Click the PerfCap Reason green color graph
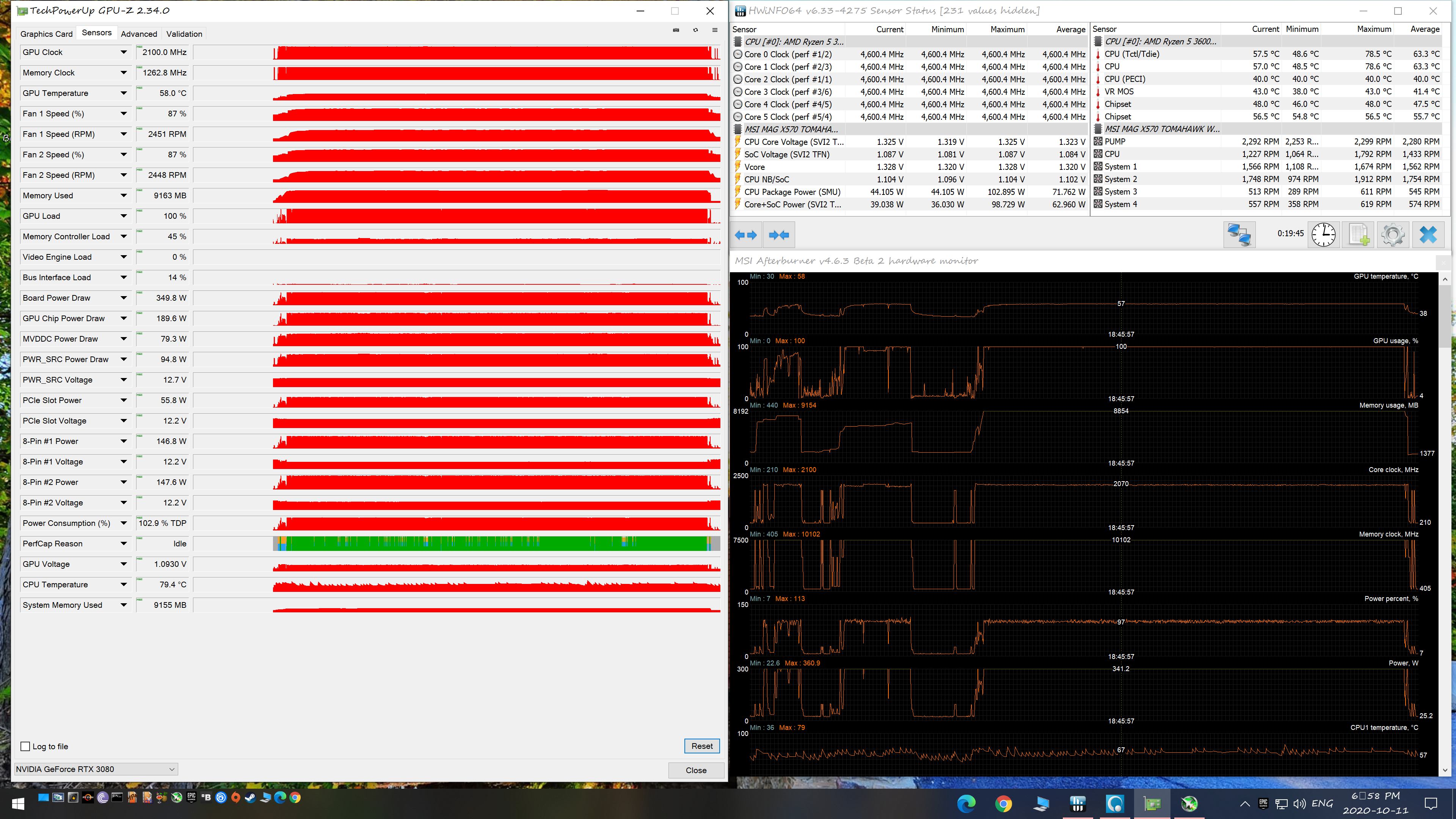Screen dimensions: 1456x819 496,544
